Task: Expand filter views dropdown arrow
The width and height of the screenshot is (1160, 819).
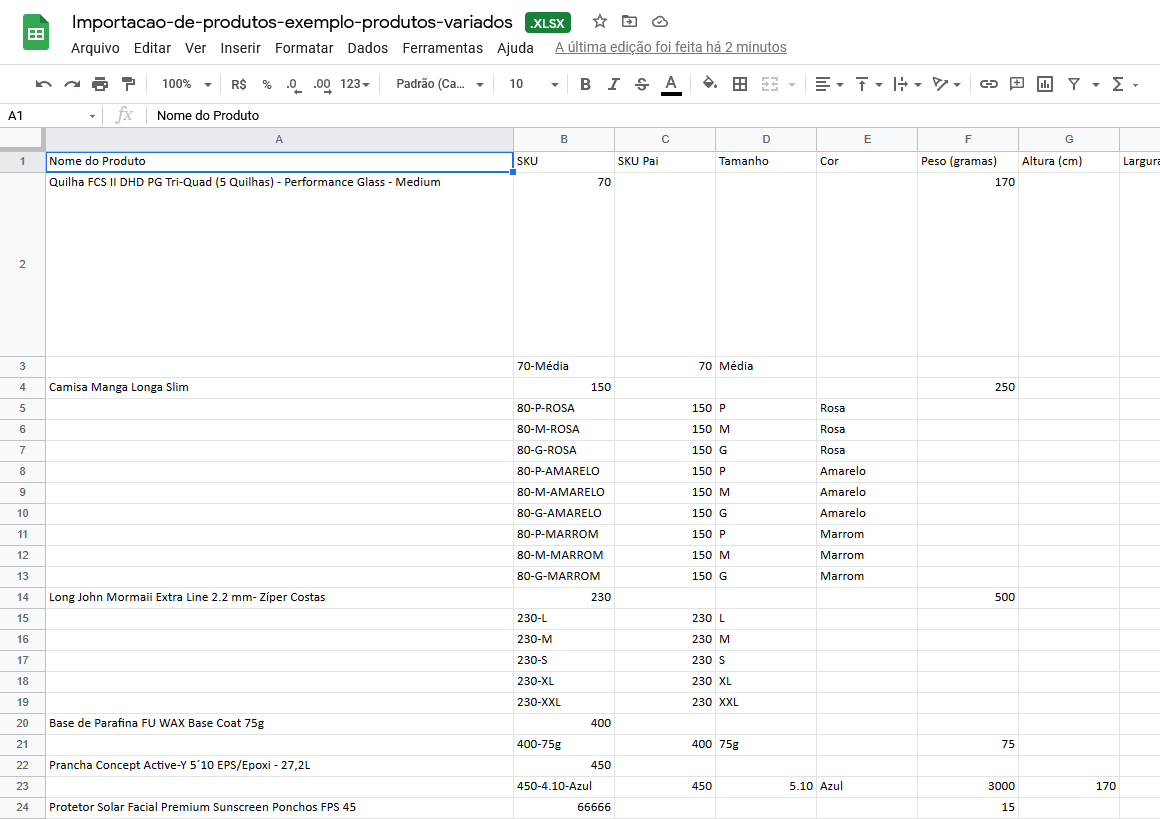Action: coord(1096,84)
